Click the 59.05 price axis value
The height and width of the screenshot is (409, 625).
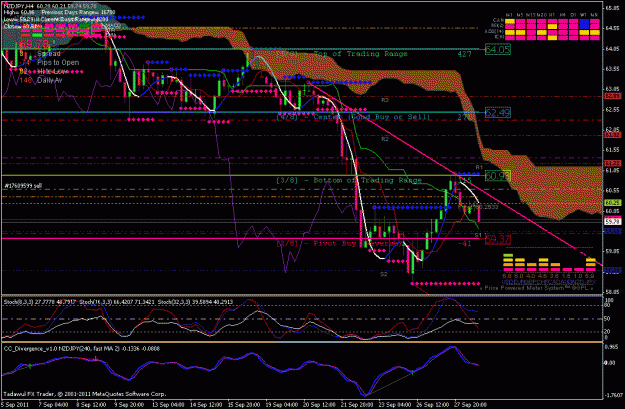tap(612, 251)
